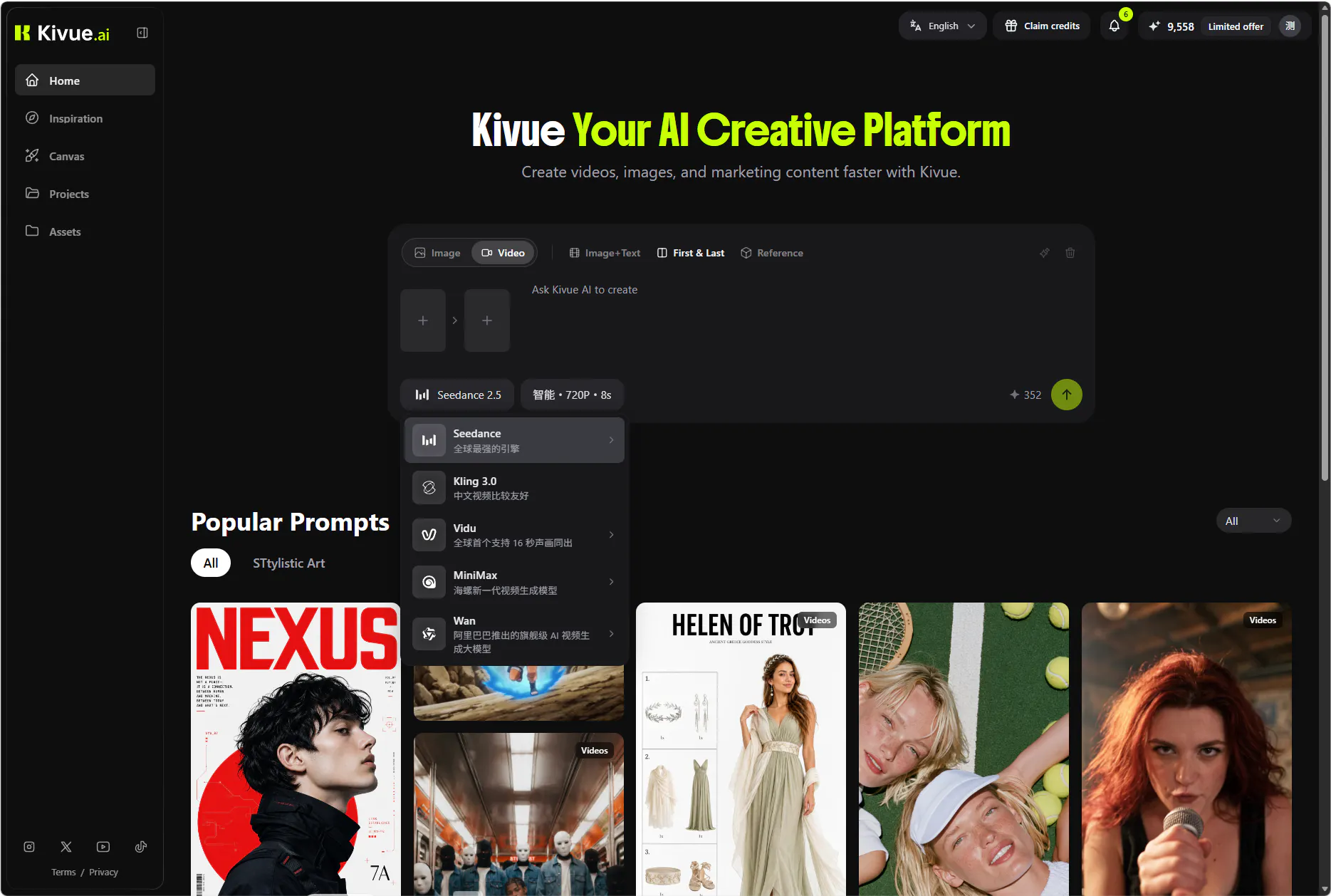The image size is (1331, 896).
Task: Open Projects in sidebar
Action: [x=85, y=194]
